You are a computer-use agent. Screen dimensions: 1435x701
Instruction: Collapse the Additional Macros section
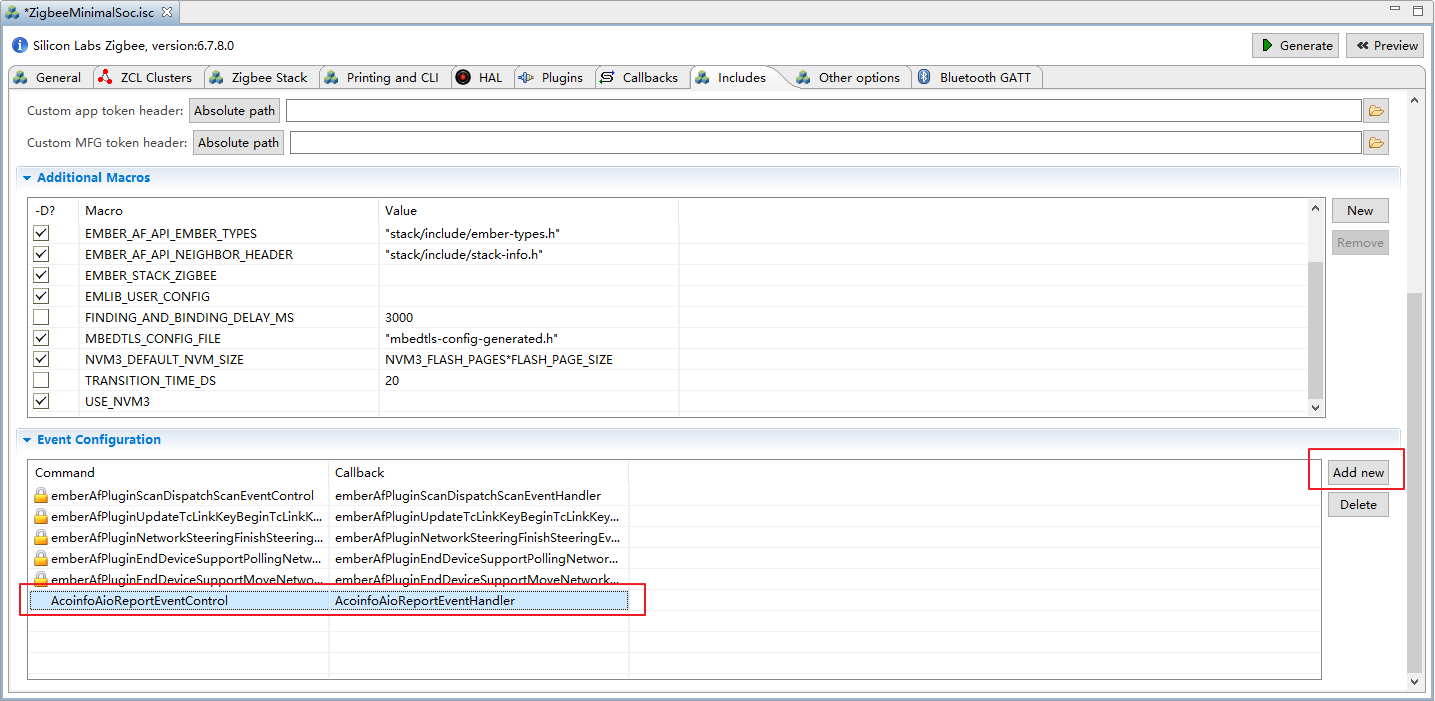click(27, 178)
